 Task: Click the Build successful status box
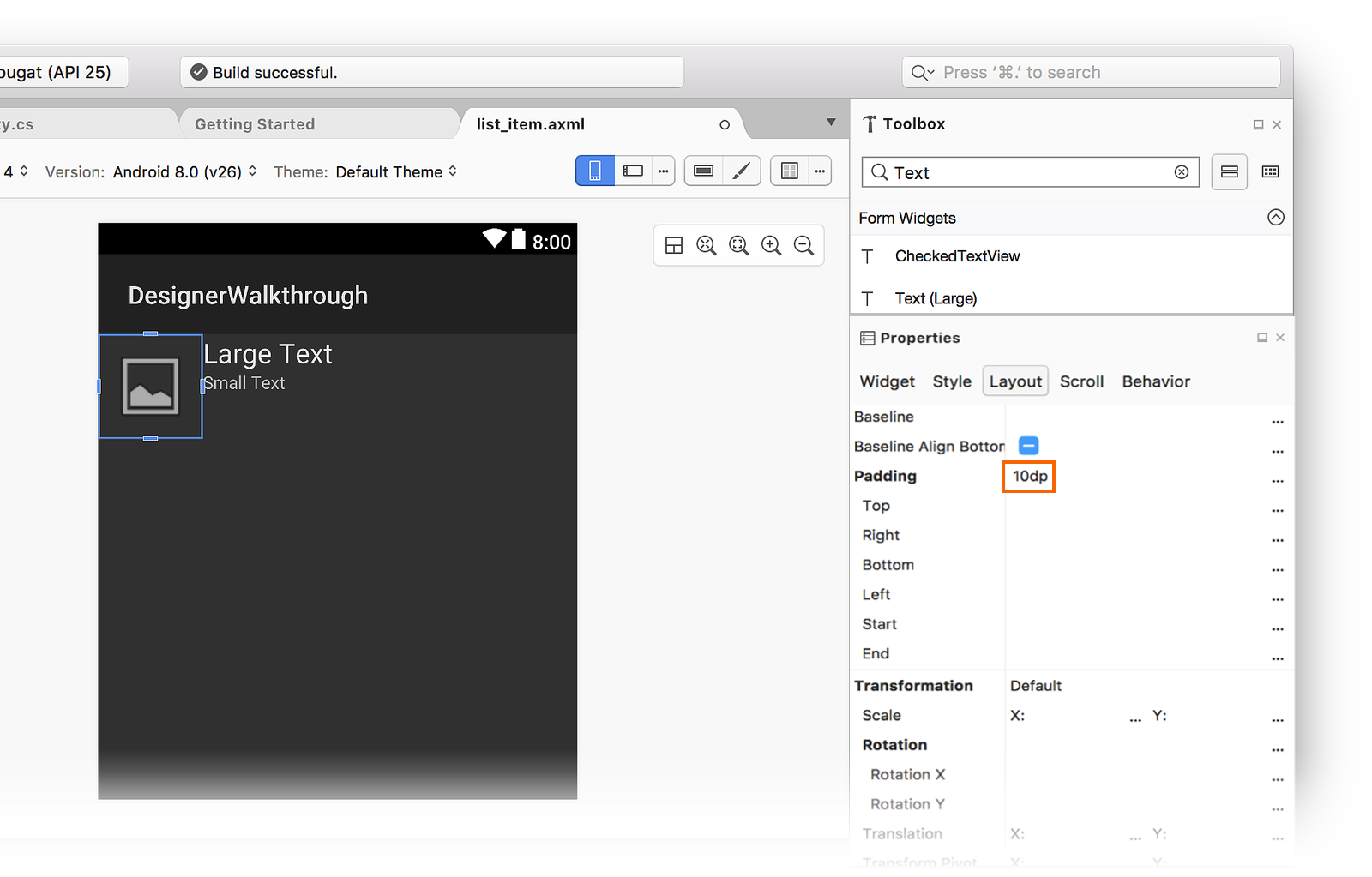point(432,72)
